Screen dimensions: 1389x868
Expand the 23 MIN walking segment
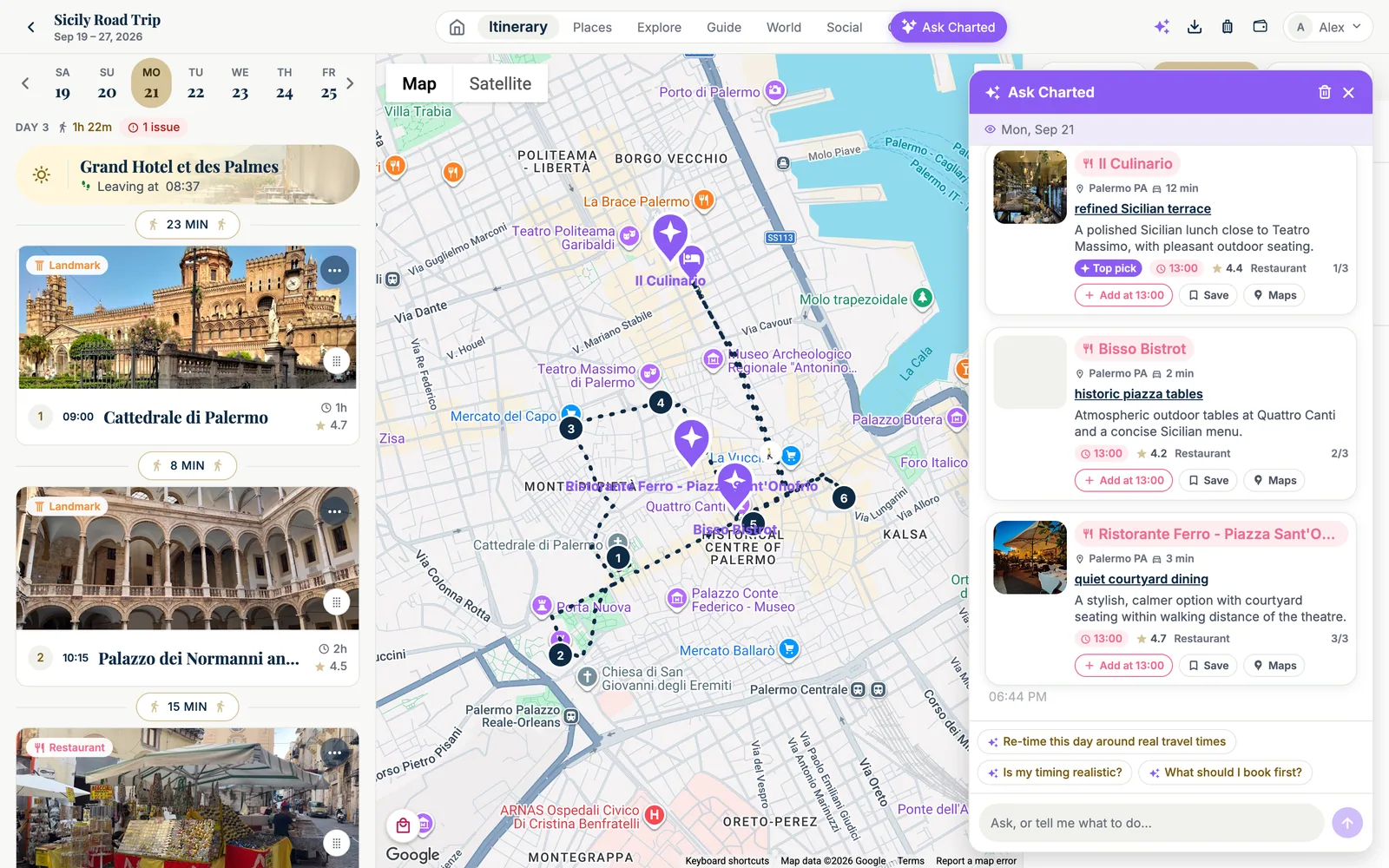188,224
